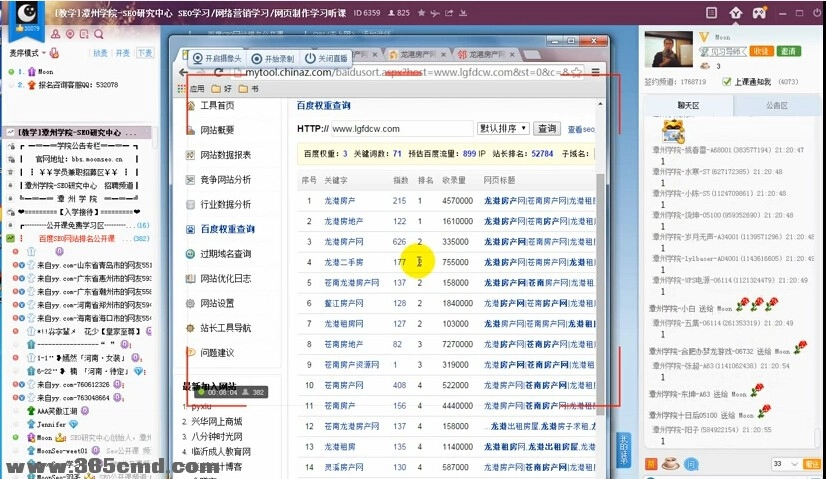Click the 抢麦 button
826x479 pixels.
[x=100, y=53]
